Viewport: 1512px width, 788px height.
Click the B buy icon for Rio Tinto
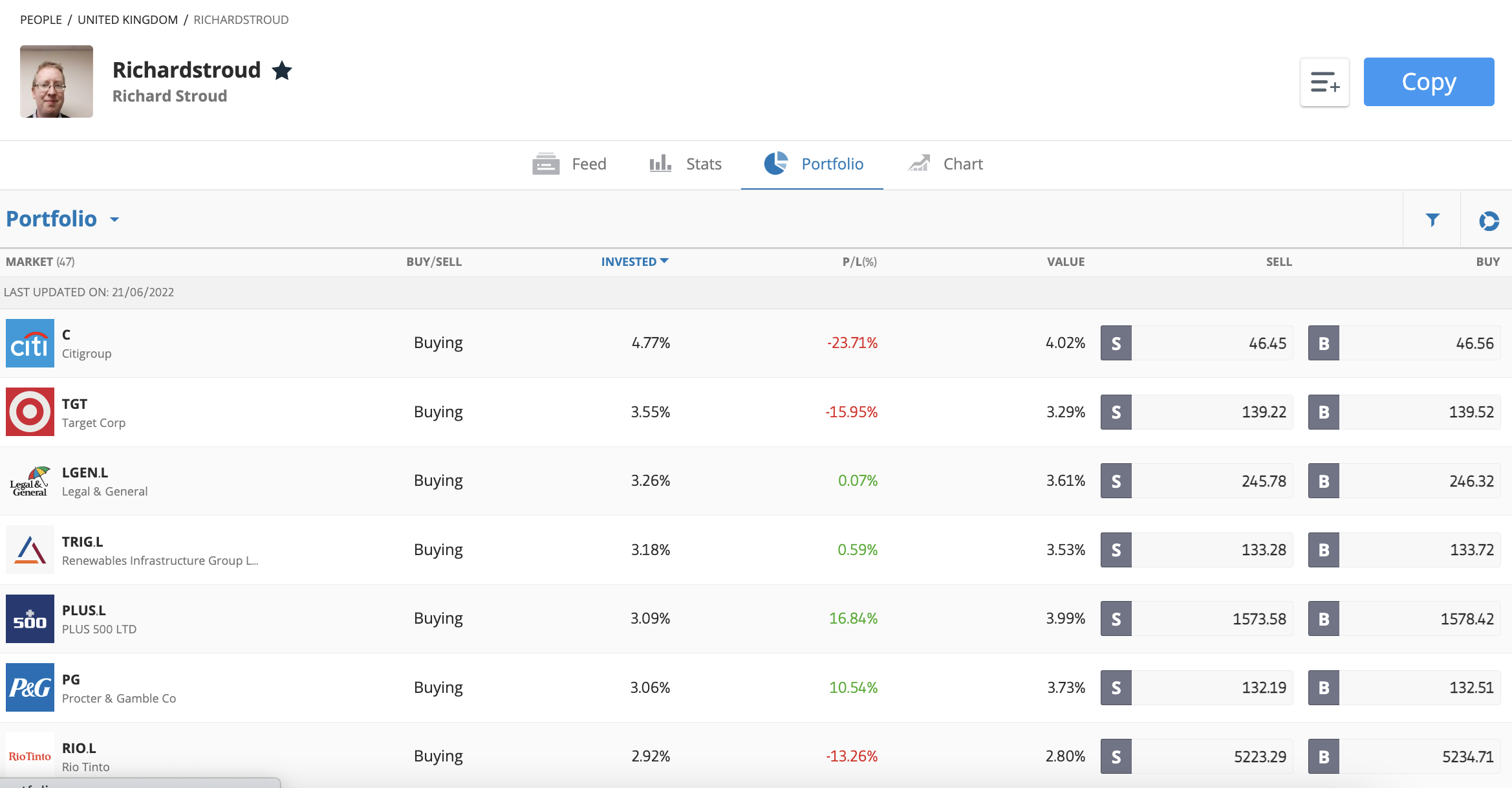(x=1324, y=756)
